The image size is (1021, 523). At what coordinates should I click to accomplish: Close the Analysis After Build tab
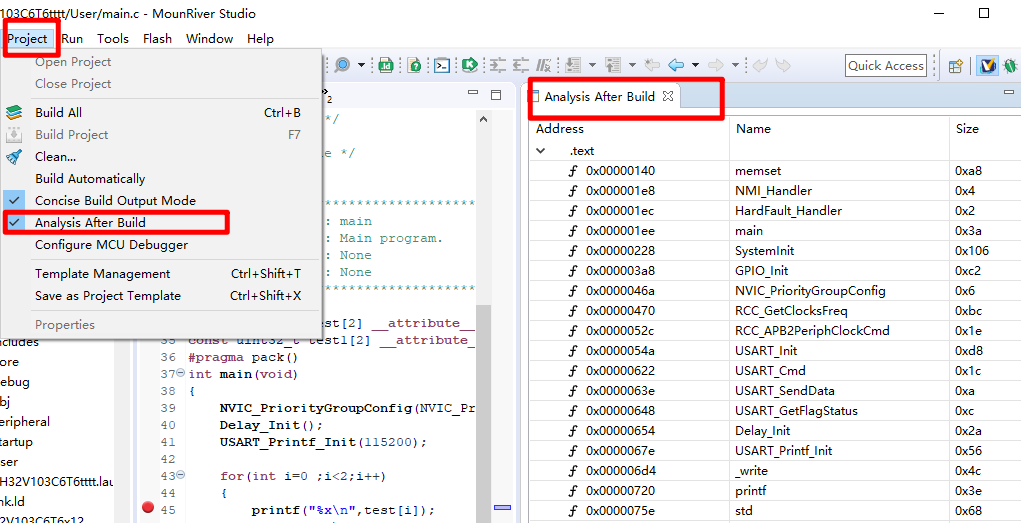(668, 97)
